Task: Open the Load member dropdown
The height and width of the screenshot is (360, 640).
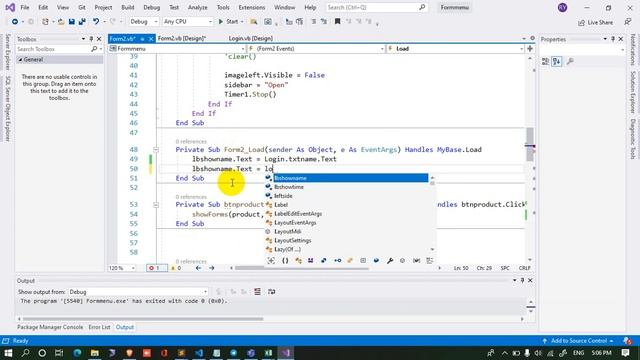Action: (x=455, y=49)
